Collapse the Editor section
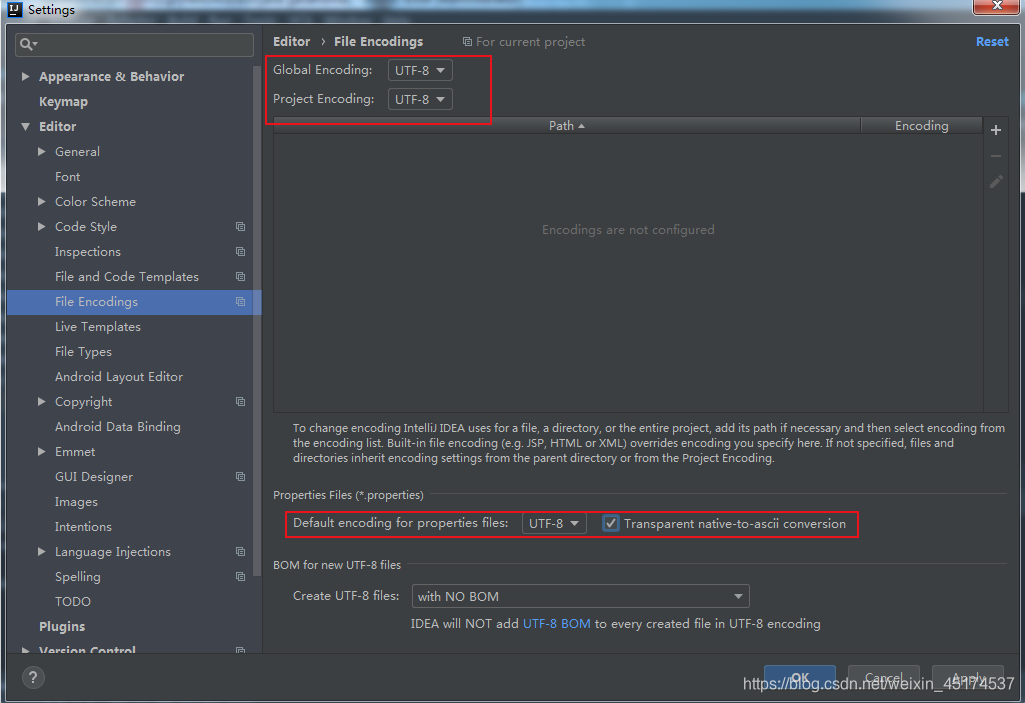Viewport: 1025px width, 703px height. [x=25, y=126]
